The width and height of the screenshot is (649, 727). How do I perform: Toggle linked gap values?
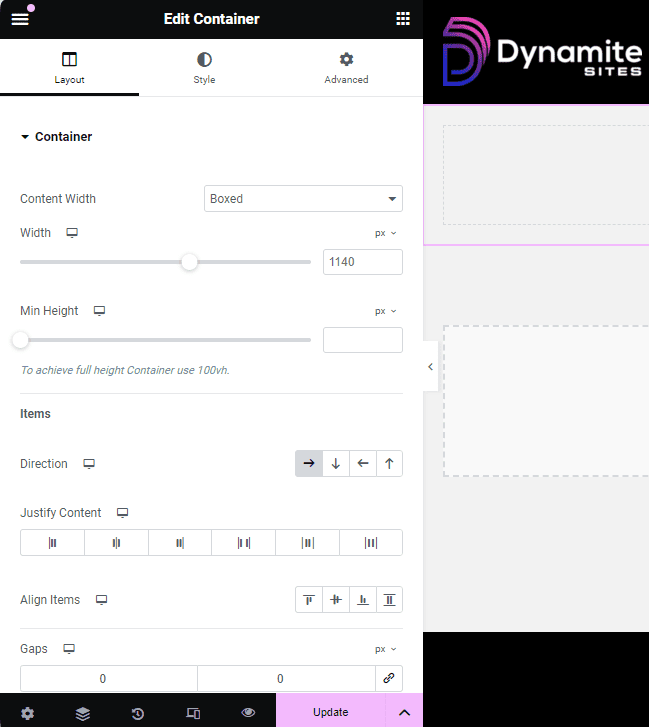(x=389, y=678)
